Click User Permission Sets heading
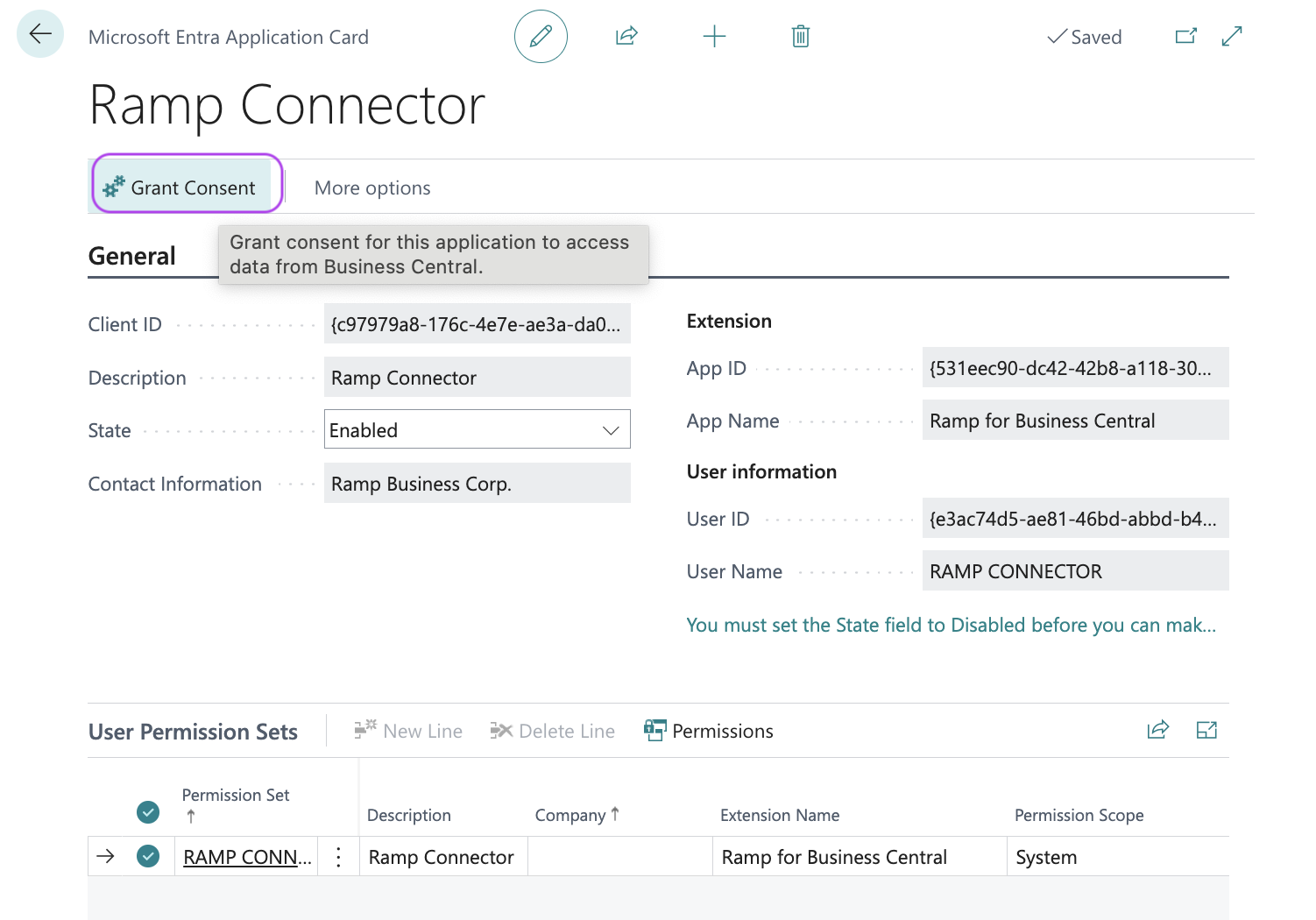The height and width of the screenshot is (920, 1316). tap(193, 732)
